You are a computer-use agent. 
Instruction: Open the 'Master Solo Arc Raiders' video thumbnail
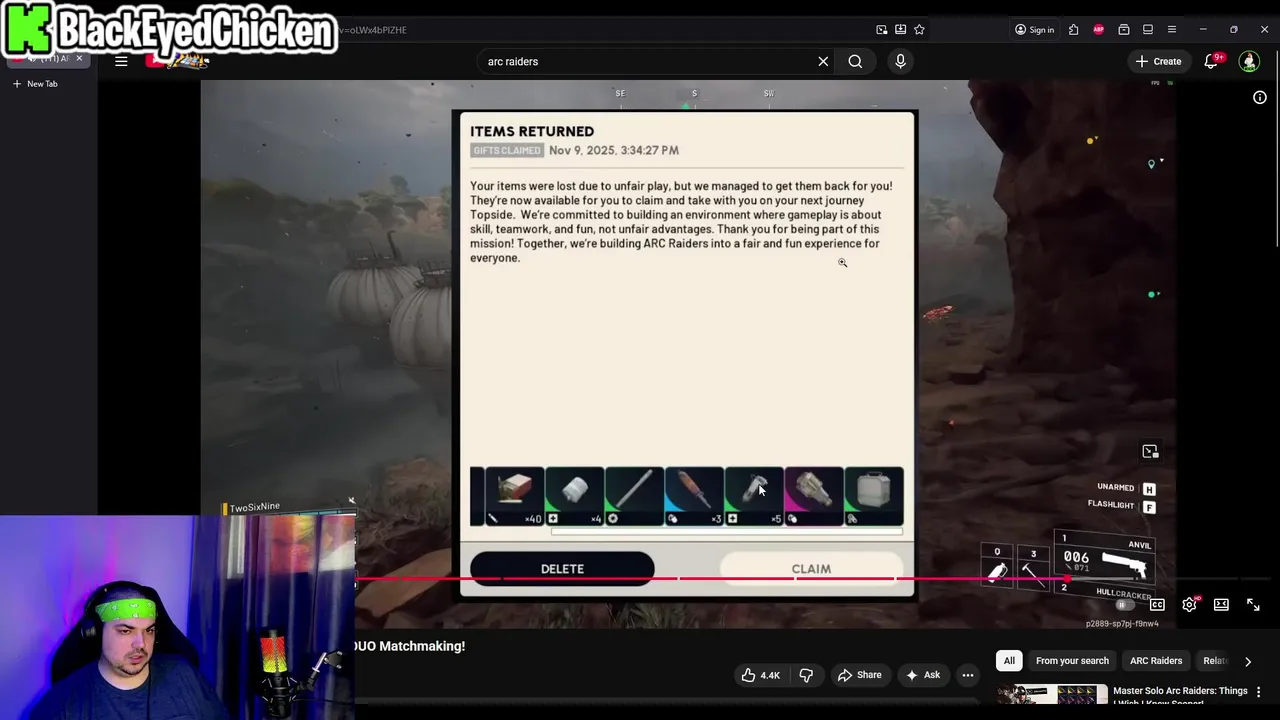tap(1053, 694)
